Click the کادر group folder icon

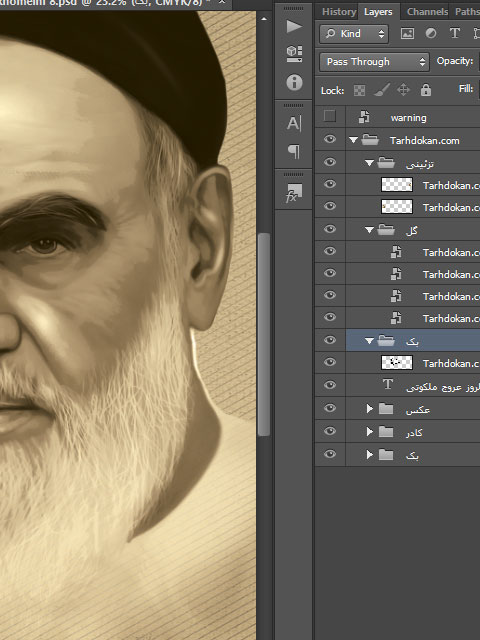[386, 431]
